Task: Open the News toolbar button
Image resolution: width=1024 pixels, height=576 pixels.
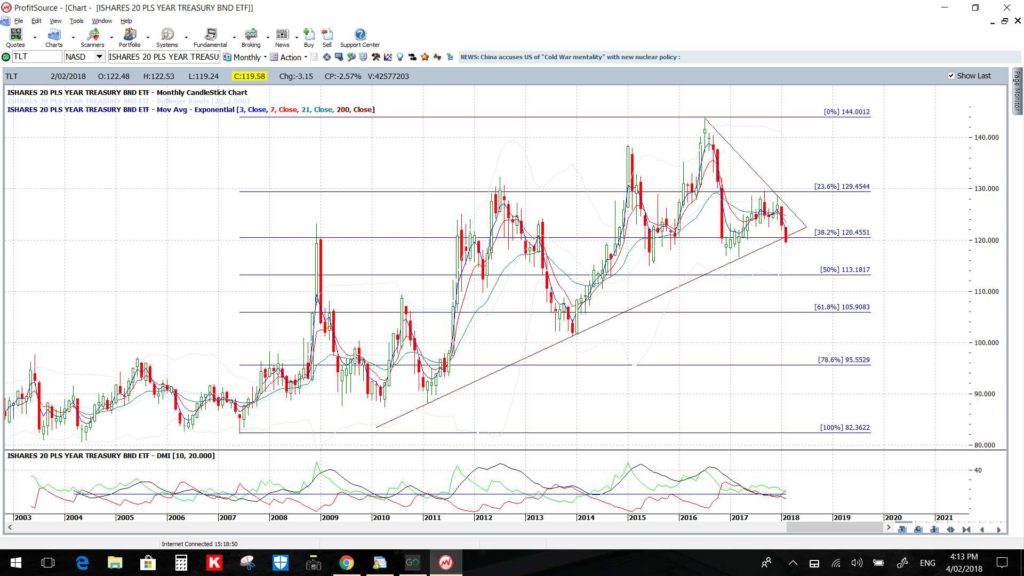Action: (282, 38)
